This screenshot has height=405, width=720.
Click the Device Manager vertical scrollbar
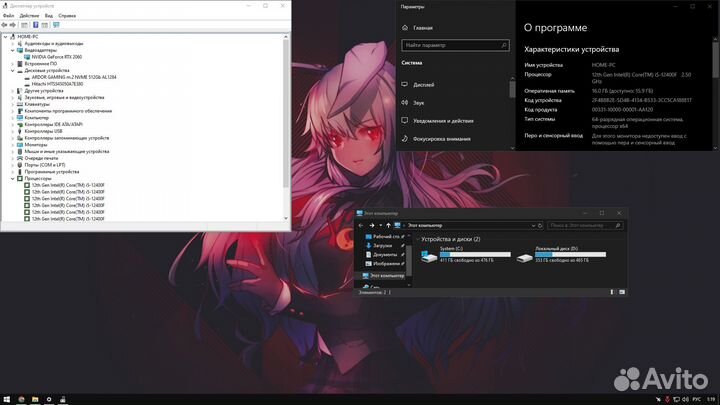coord(286,112)
